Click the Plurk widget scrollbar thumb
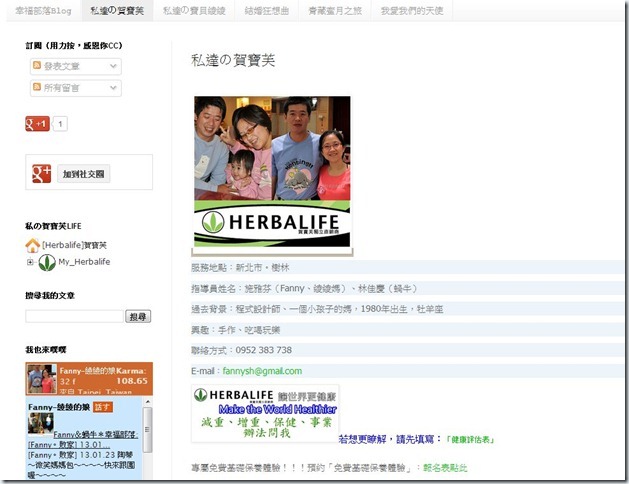Viewport: 629px width, 484px height. 148,430
